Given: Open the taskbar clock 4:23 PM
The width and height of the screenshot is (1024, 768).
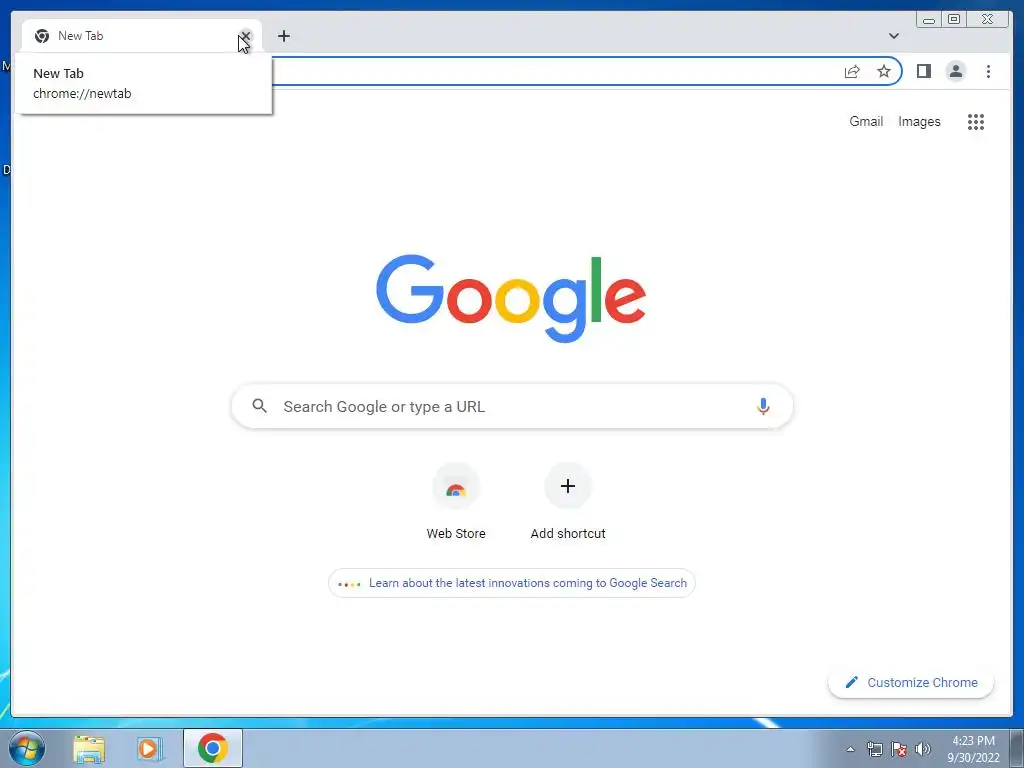Looking at the screenshot, I should [x=973, y=749].
